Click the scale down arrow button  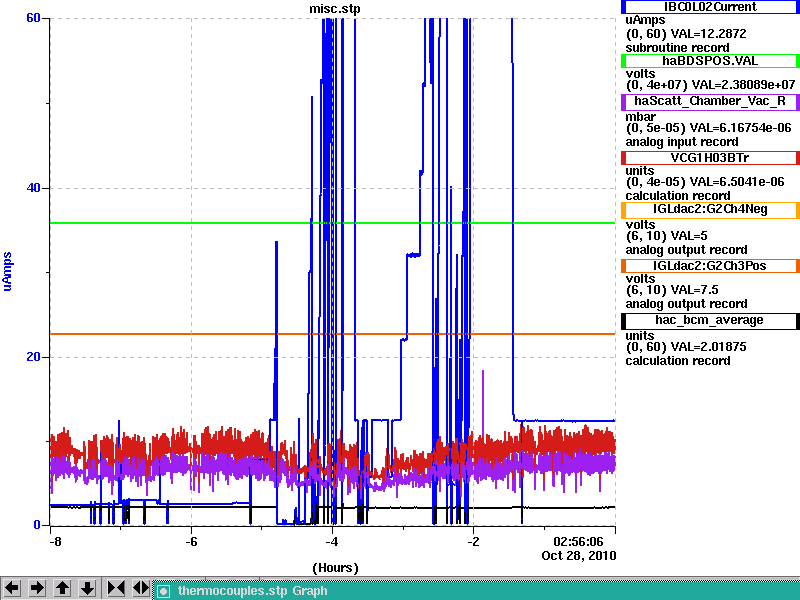click(x=87, y=588)
